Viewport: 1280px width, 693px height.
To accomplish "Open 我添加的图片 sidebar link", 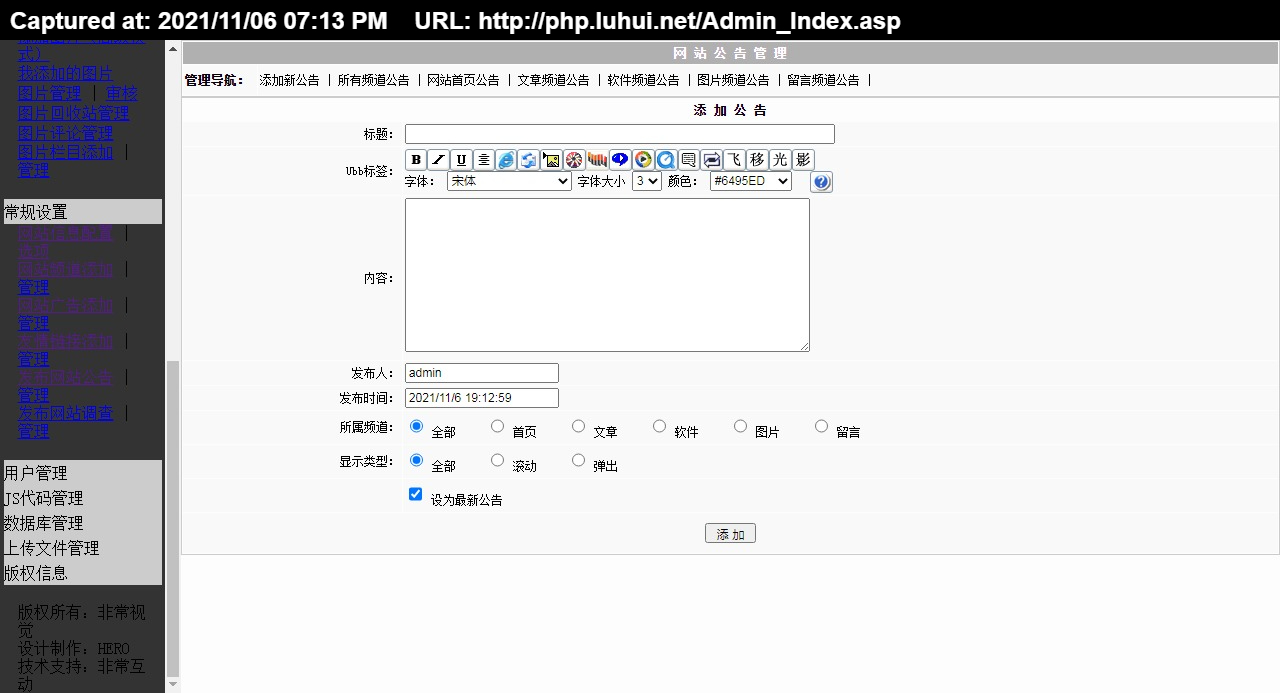I will [x=66, y=73].
